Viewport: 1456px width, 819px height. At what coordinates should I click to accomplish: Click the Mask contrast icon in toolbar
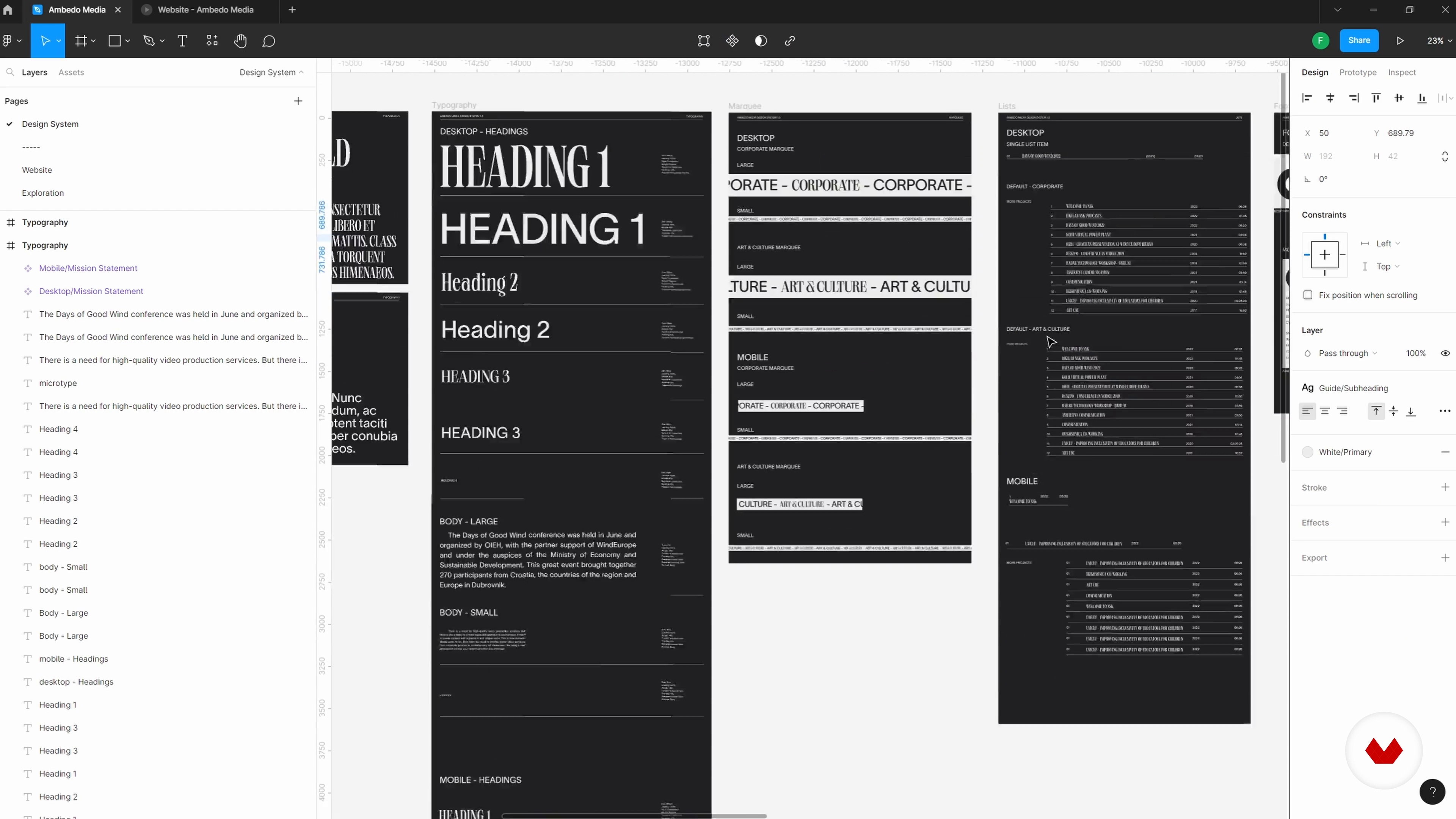pyautogui.click(x=761, y=41)
